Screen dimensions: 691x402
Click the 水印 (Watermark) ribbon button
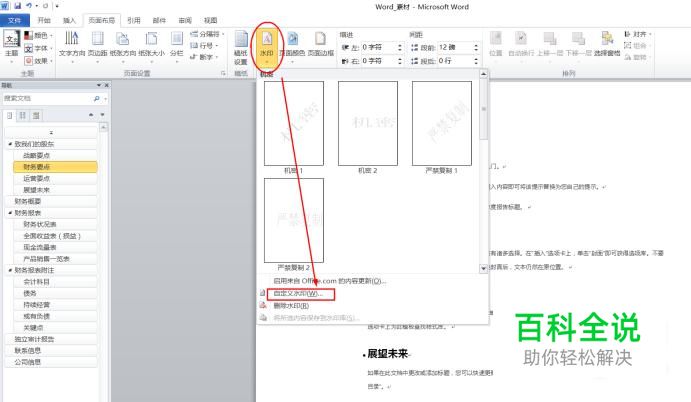coord(267,46)
